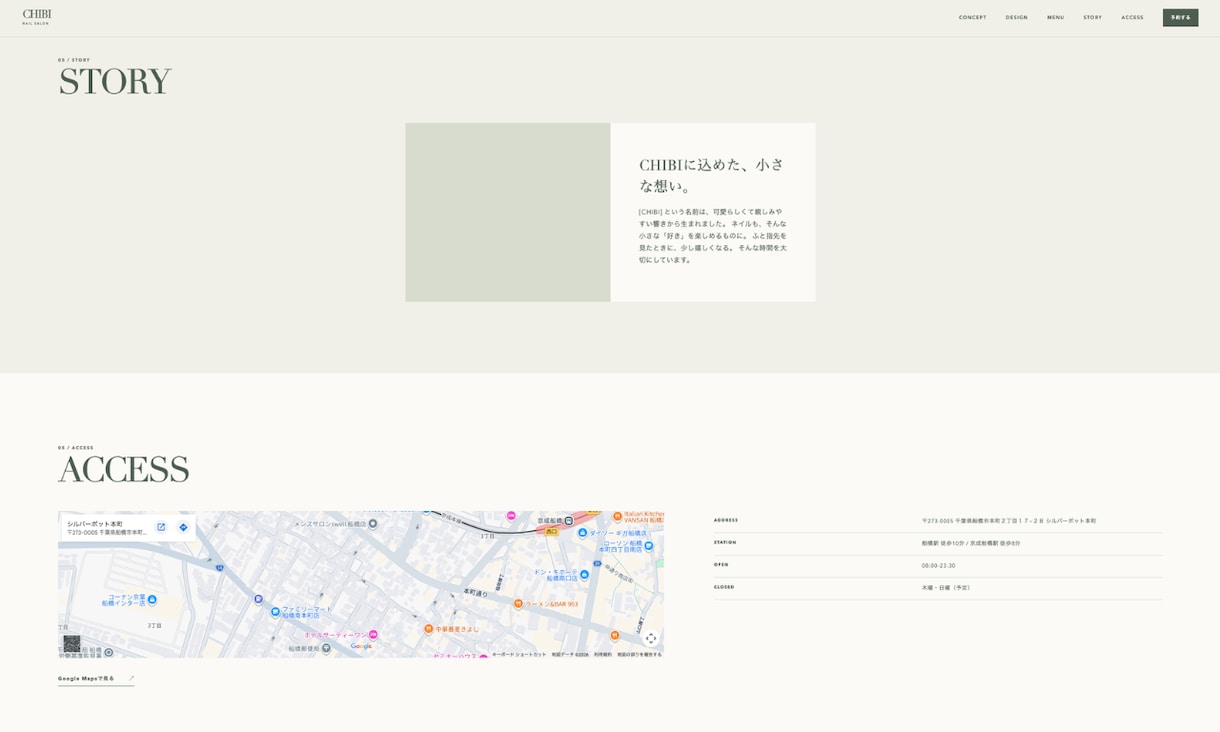This screenshot has width=1220, height=732.
Task: Click the dark green reservation button
Action: 1180,17
